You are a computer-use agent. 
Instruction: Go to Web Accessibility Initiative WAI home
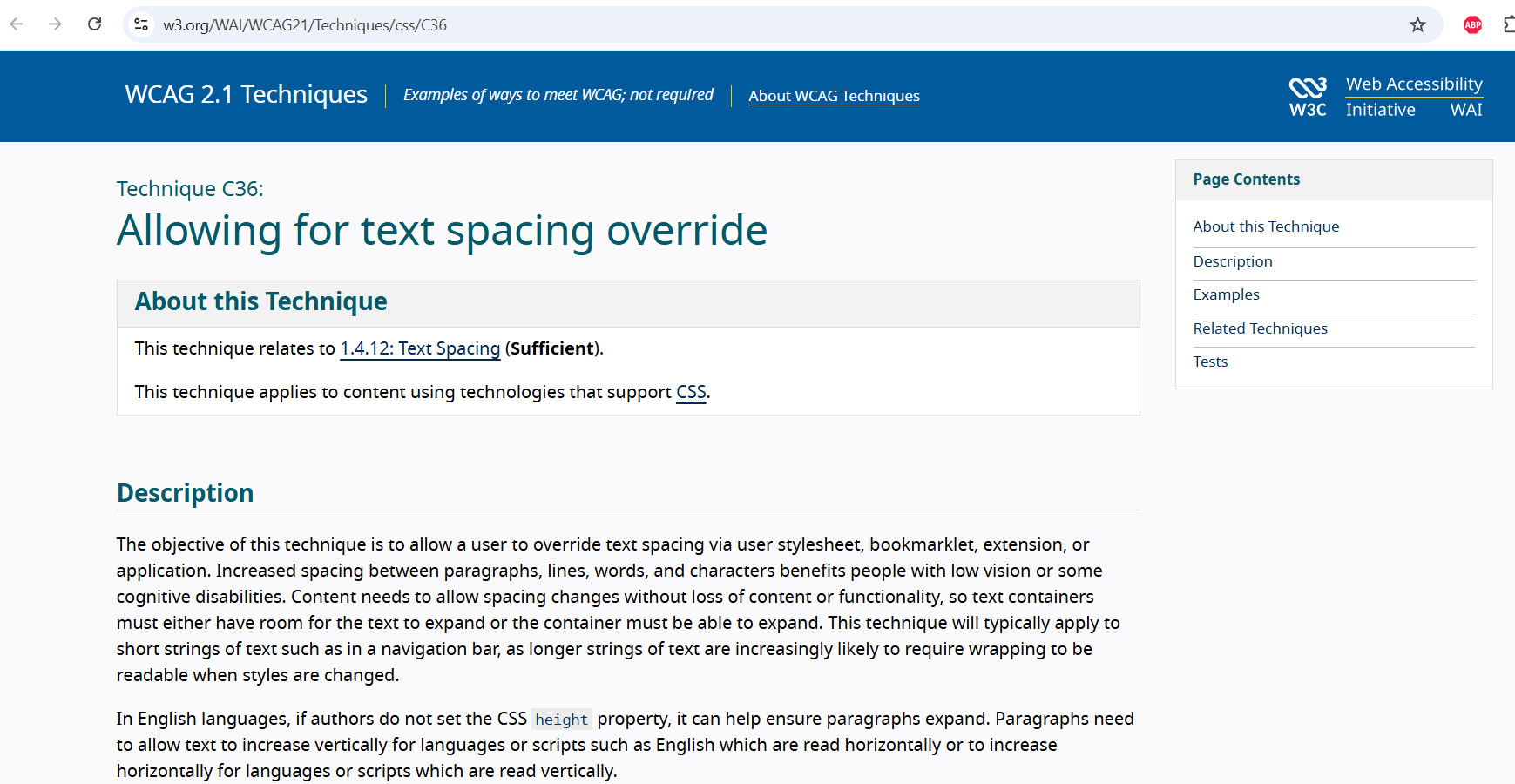click(x=1413, y=96)
